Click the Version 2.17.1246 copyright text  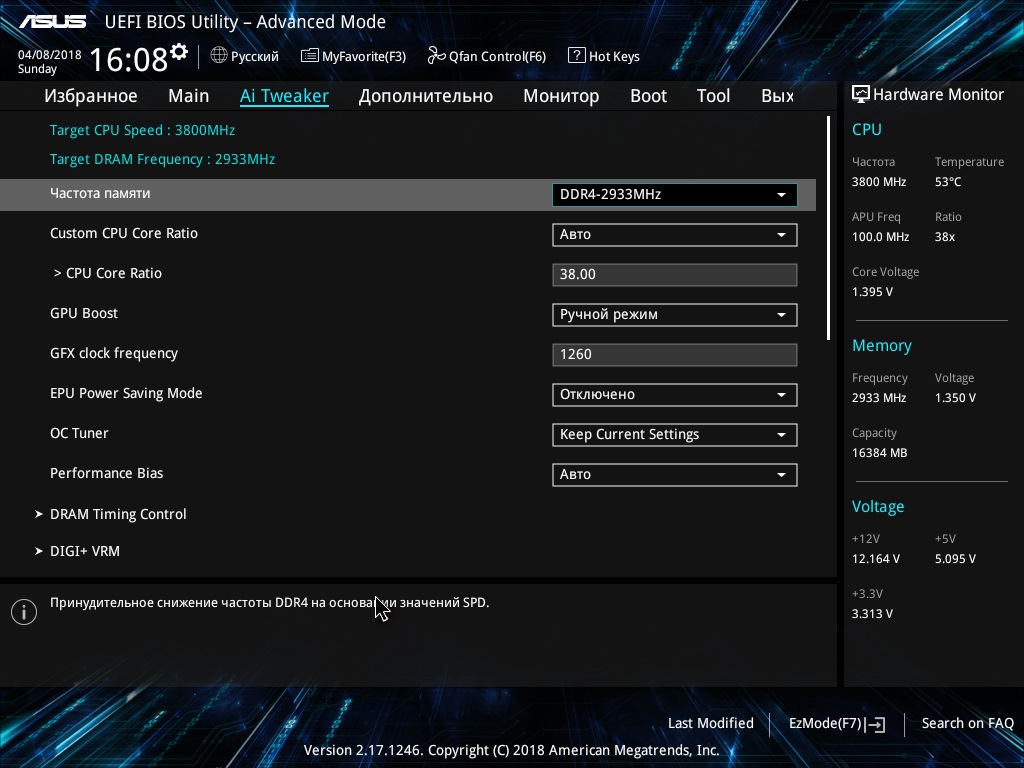point(511,750)
